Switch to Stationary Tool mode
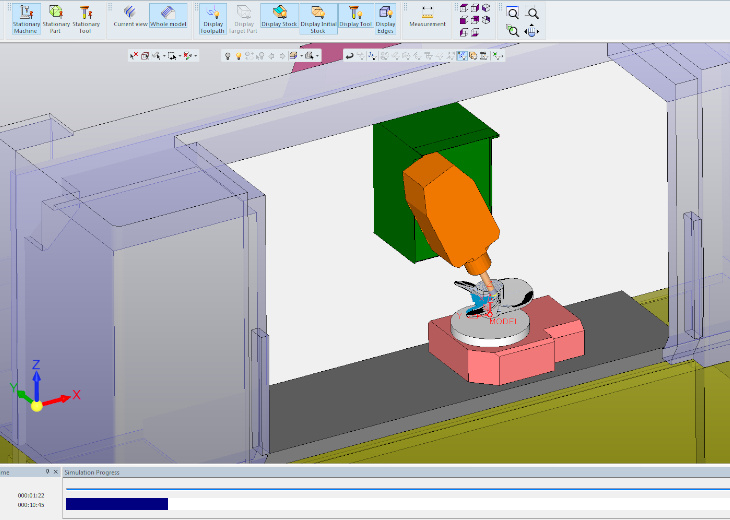Image resolution: width=730 pixels, height=520 pixels. click(86, 19)
